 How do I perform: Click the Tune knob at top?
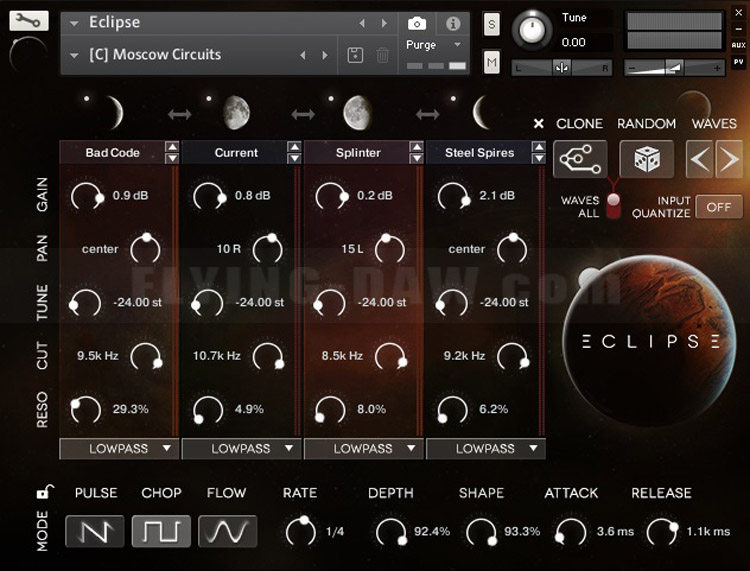pos(532,30)
